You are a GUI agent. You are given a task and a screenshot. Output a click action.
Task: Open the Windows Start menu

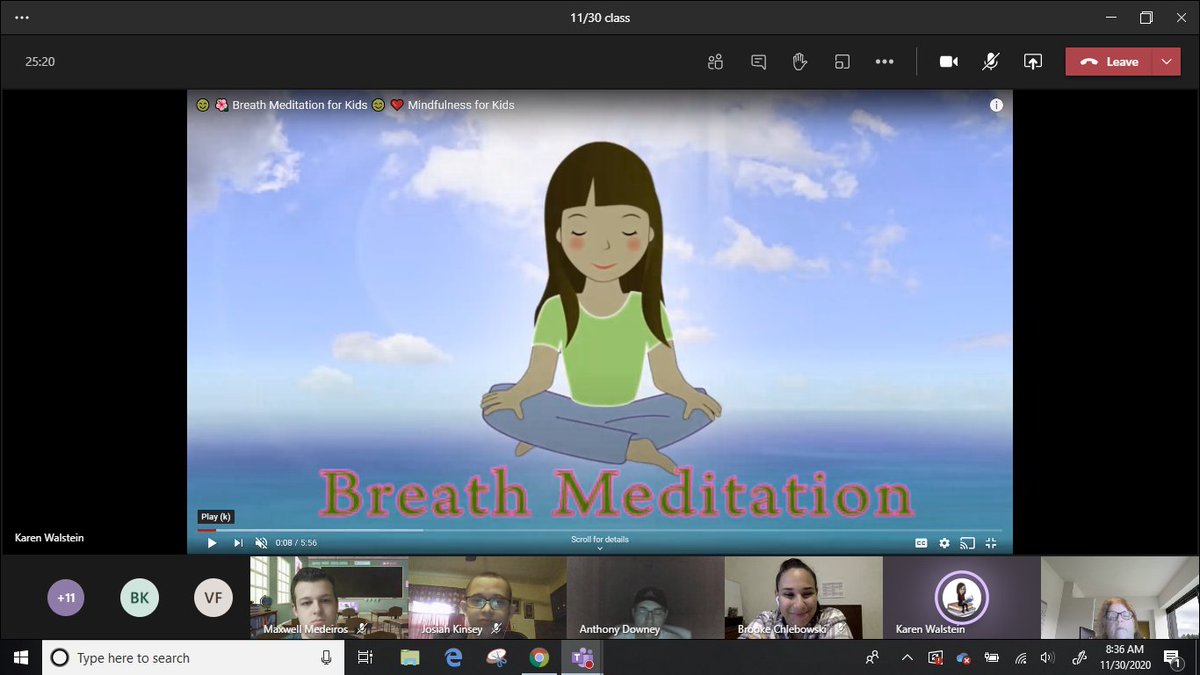point(20,657)
